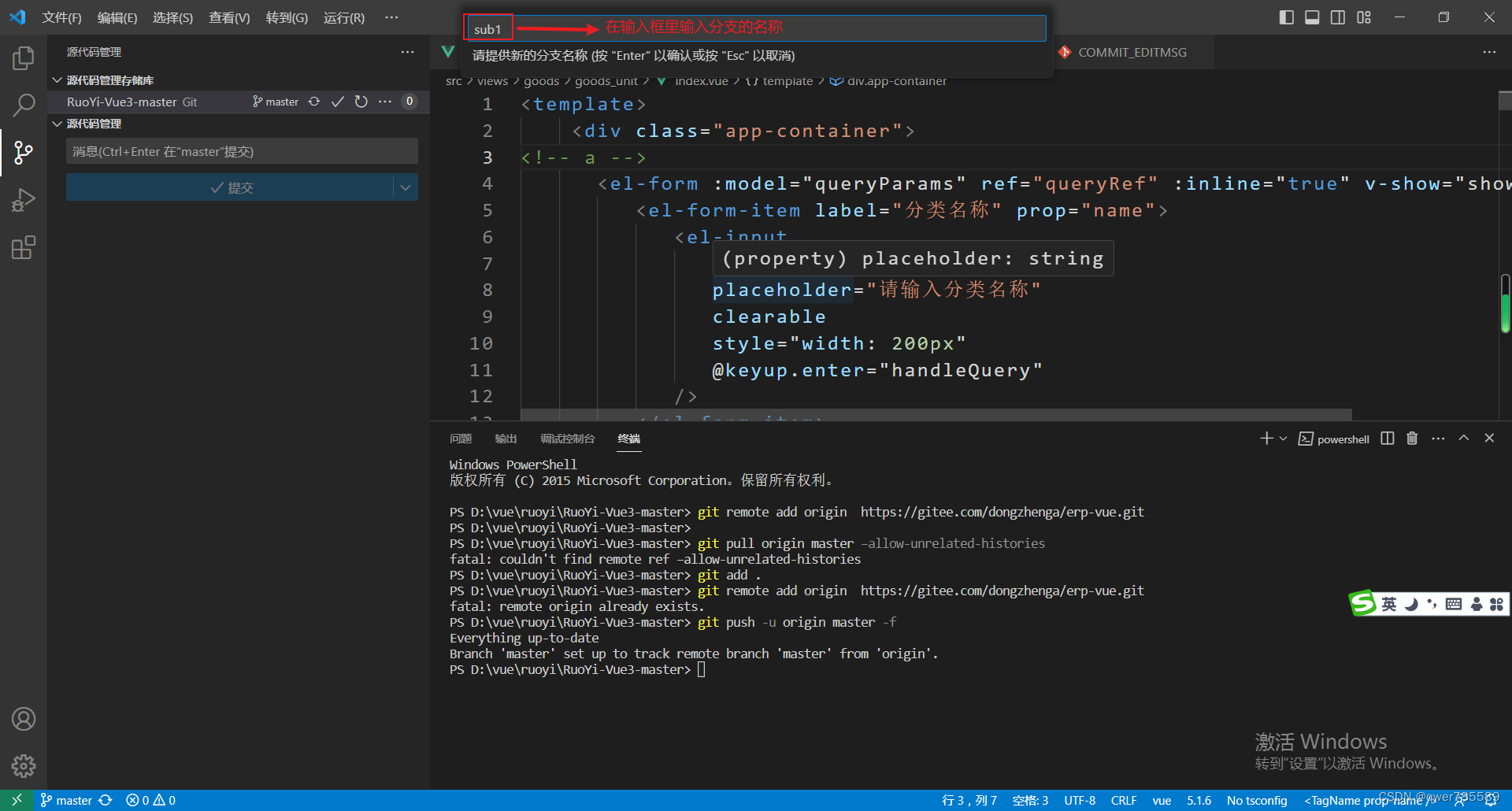Open the 转到(G) menu
1512x811 pixels.
point(287,17)
